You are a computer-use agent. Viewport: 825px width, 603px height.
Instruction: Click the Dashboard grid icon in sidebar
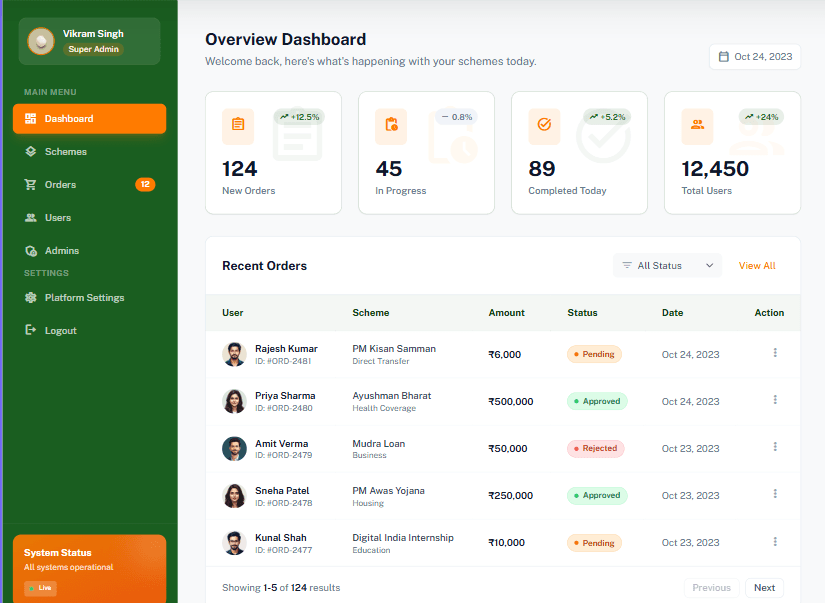coord(31,118)
